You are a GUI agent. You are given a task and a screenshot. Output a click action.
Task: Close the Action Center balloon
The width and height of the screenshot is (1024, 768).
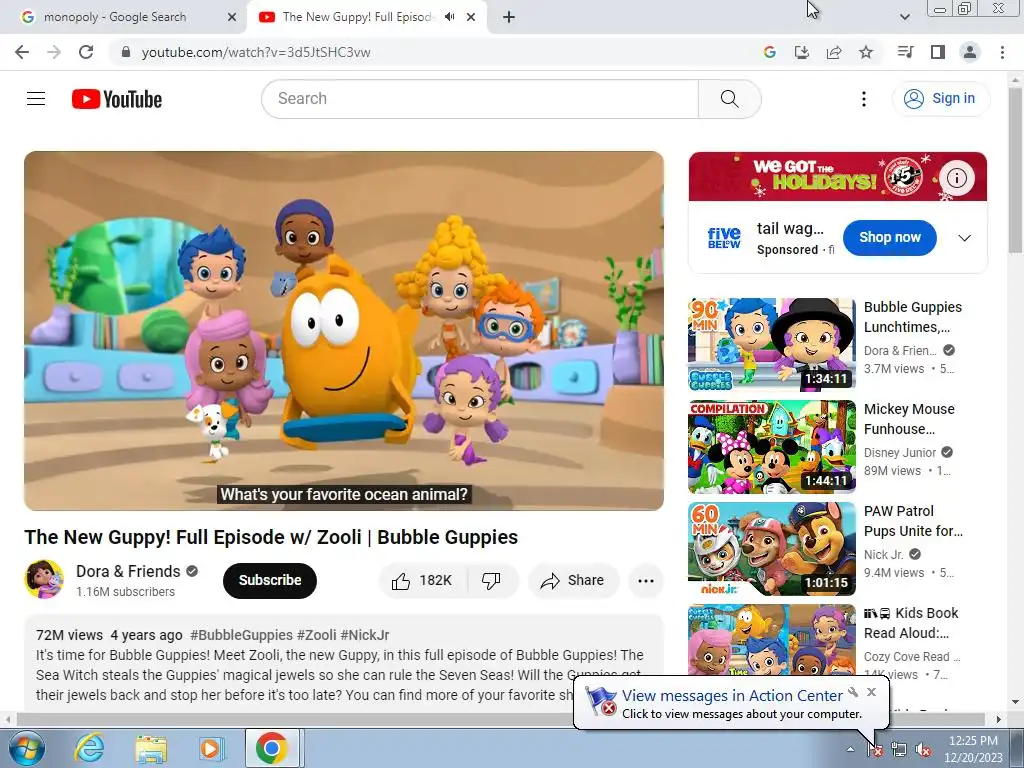point(871,692)
